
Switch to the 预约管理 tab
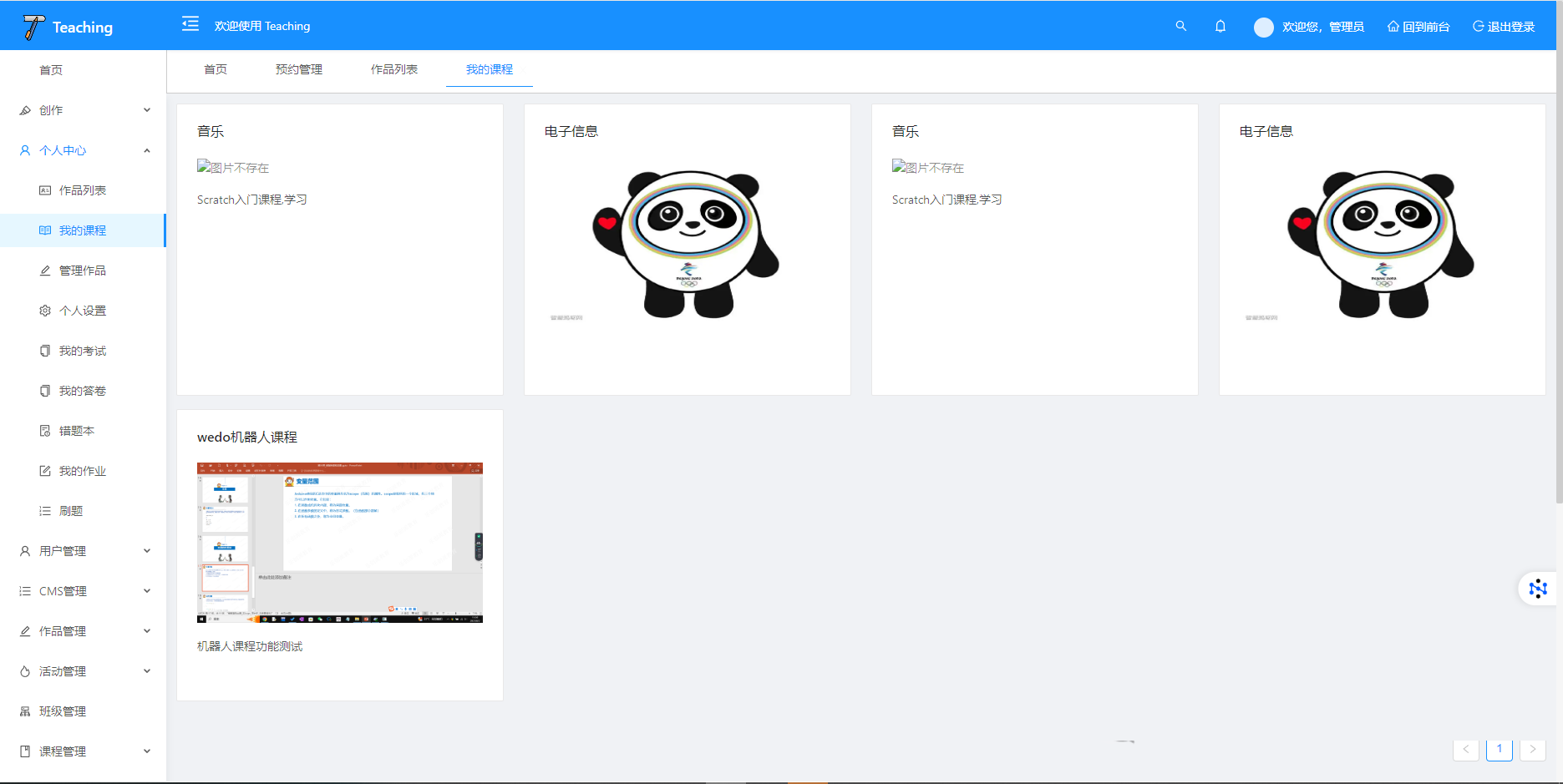(x=298, y=69)
